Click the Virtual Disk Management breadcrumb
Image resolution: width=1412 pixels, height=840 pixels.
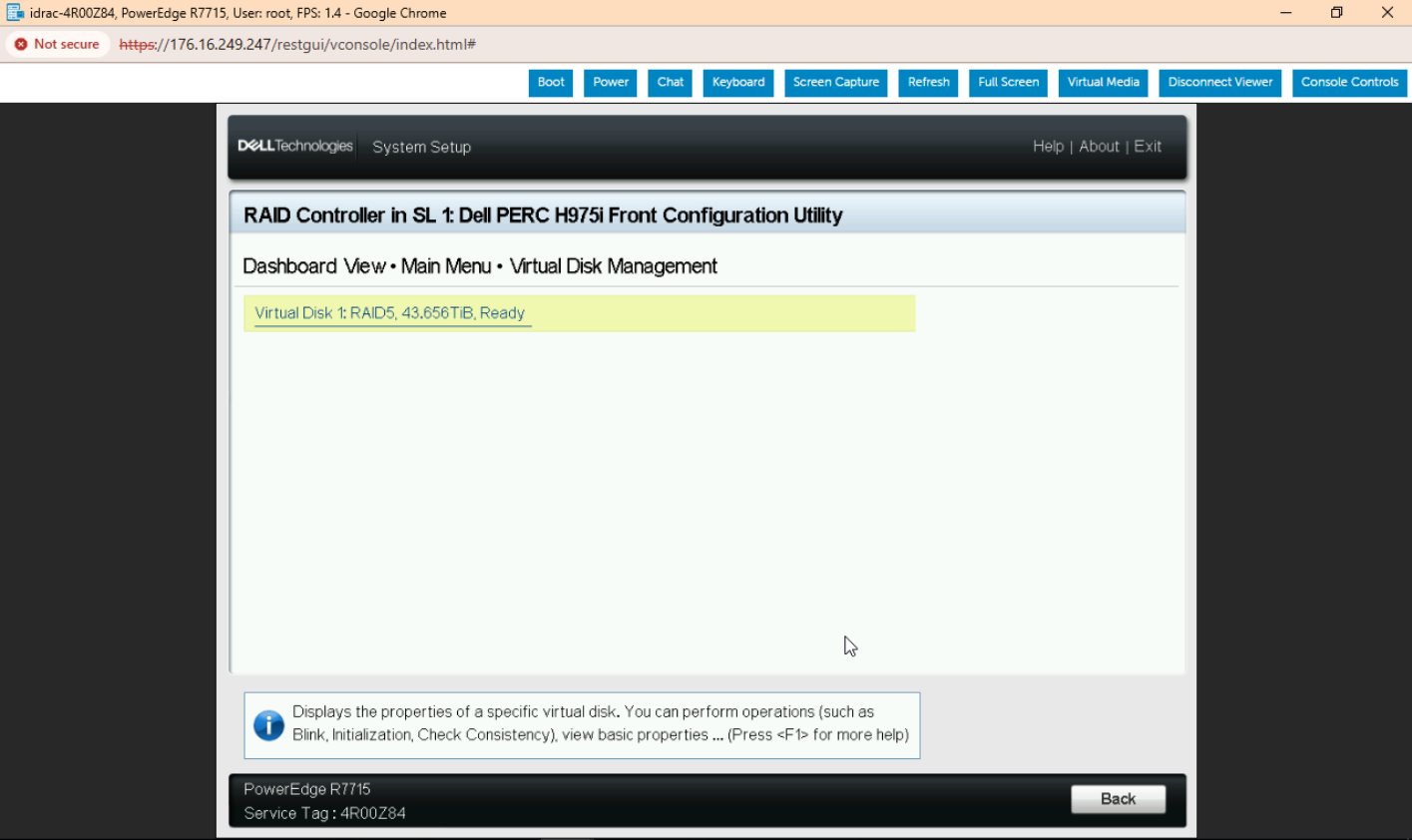pyautogui.click(x=613, y=266)
